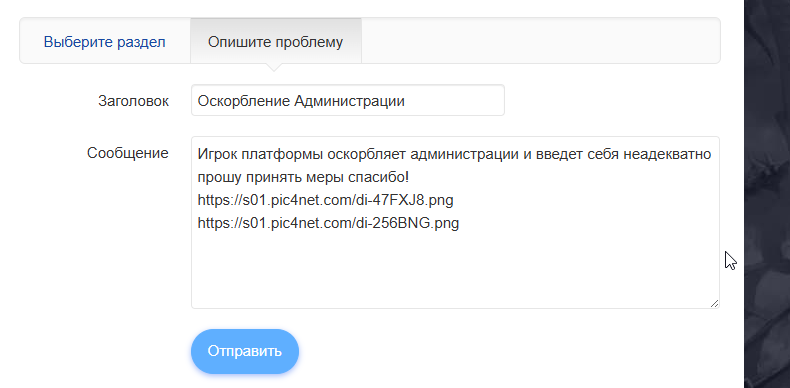790x388 pixels.
Task: Switch to the "Выберите раздел" tab
Action: tap(104, 41)
